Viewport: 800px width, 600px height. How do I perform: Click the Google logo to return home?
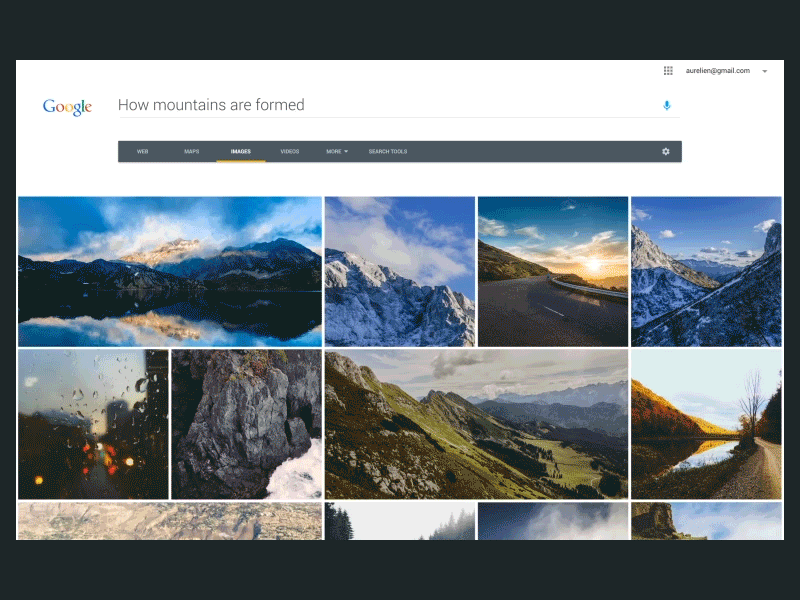click(x=66, y=106)
